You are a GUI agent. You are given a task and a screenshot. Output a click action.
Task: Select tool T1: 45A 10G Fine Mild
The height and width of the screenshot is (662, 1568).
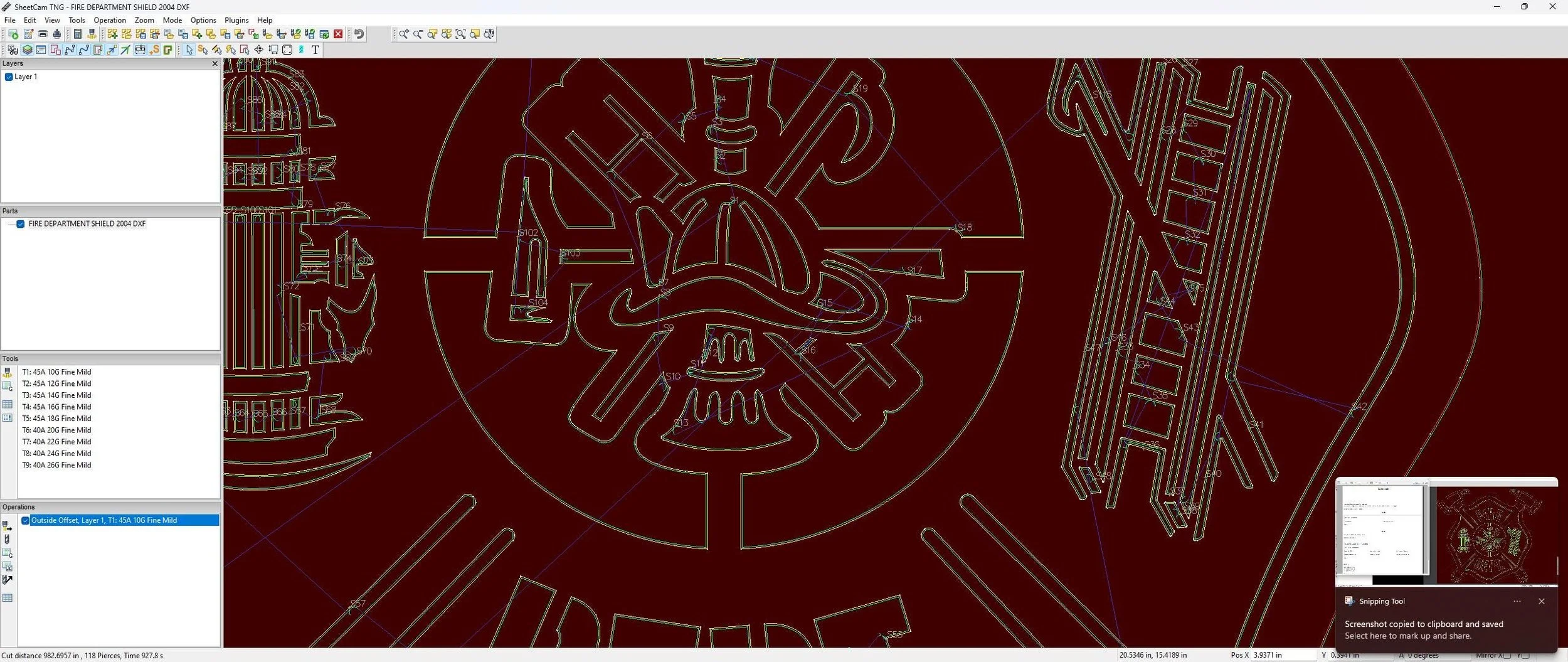click(x=56, y=372)
